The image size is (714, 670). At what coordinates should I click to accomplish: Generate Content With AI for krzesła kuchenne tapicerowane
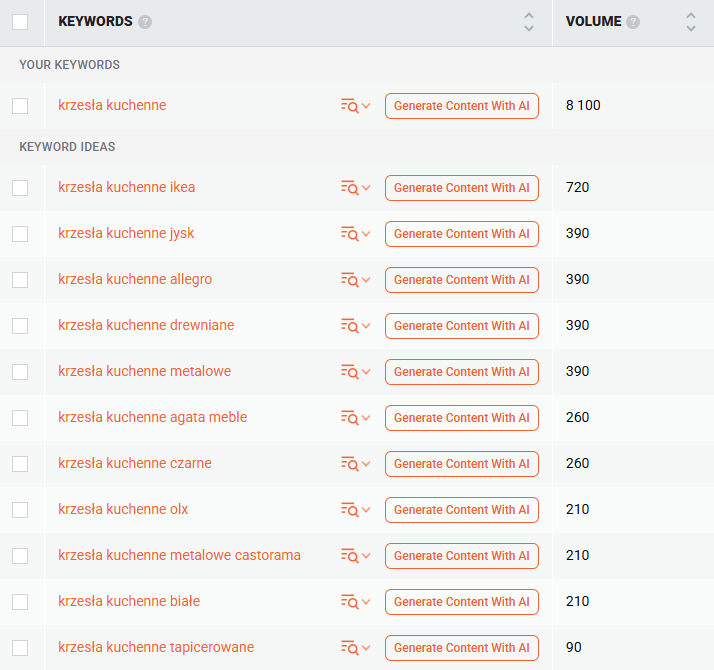(x=462, y=648)
